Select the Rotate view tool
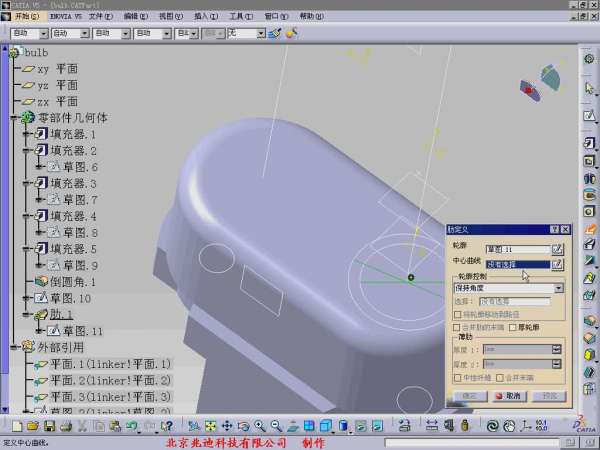The height and width of the screenshot is (450, 600). click(x=243, y=426)
